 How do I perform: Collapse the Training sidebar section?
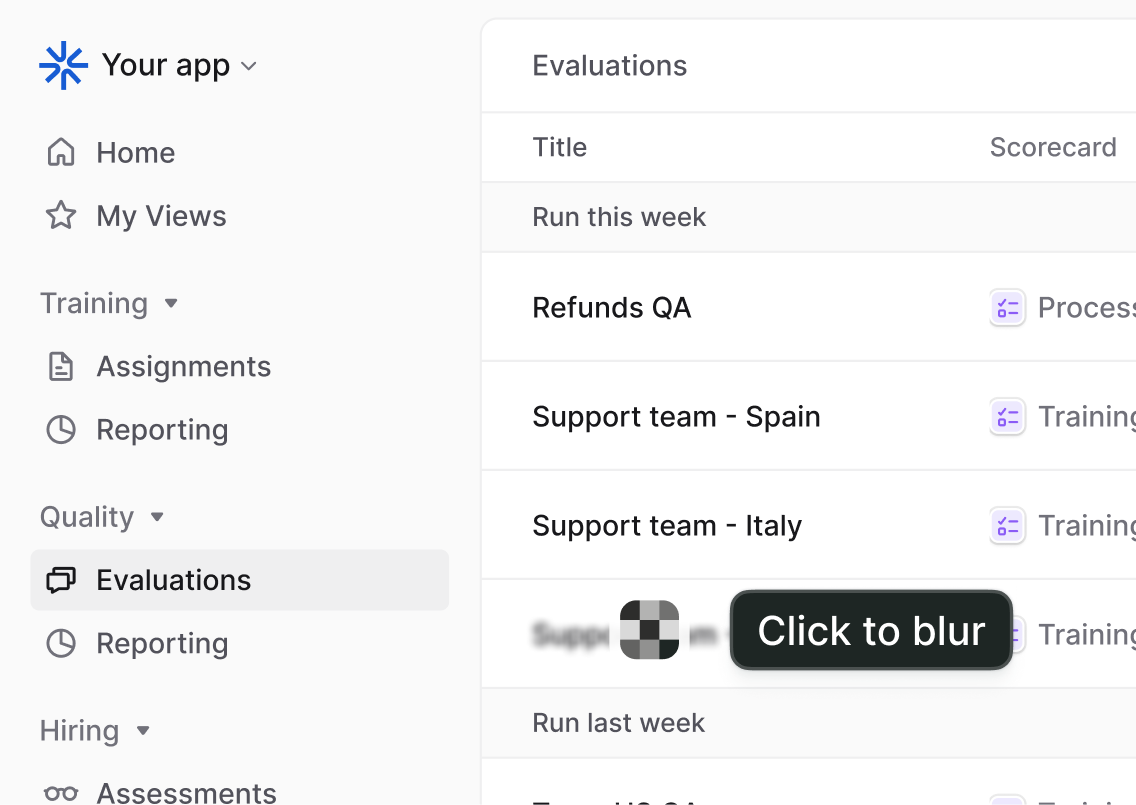click(x=171, y=303)
